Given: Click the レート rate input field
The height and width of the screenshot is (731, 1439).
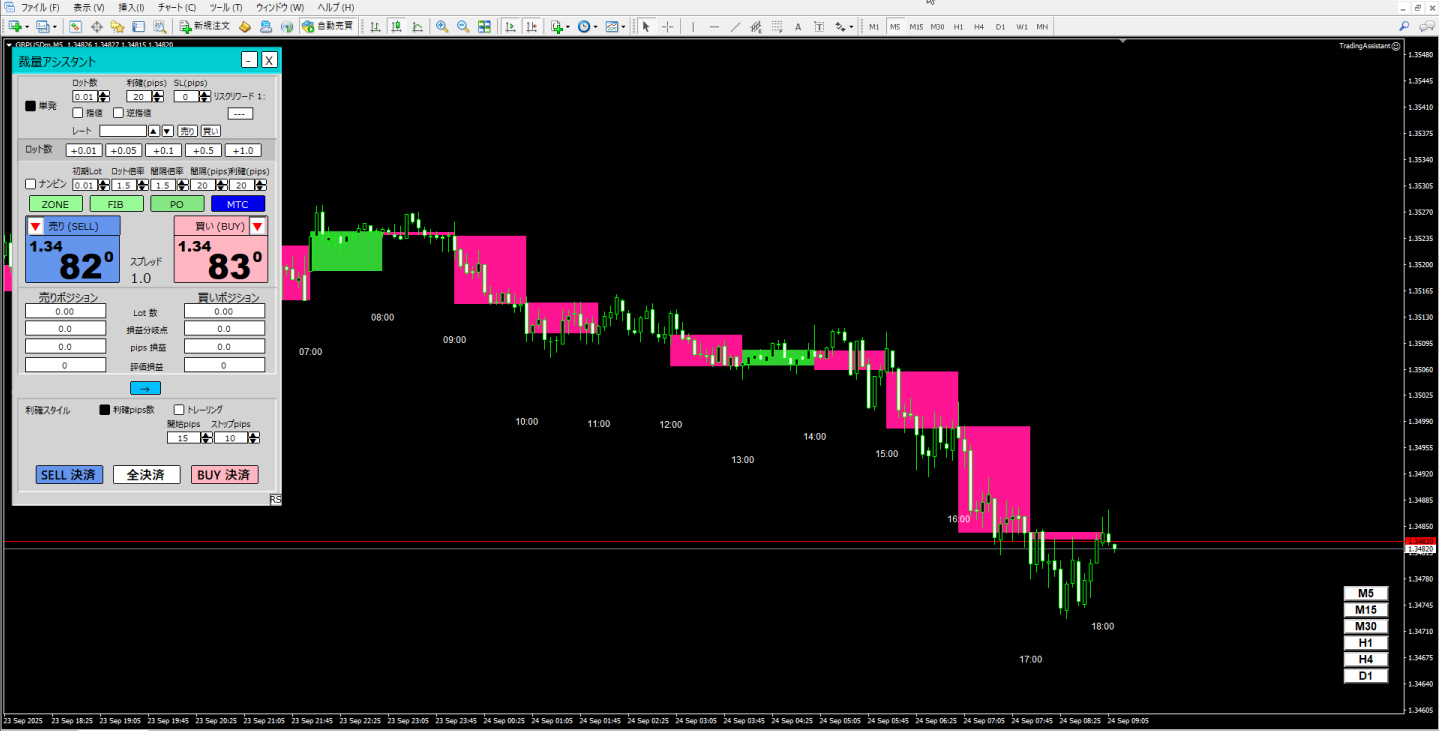Looking at the screenshot, I should pos(122,131).
